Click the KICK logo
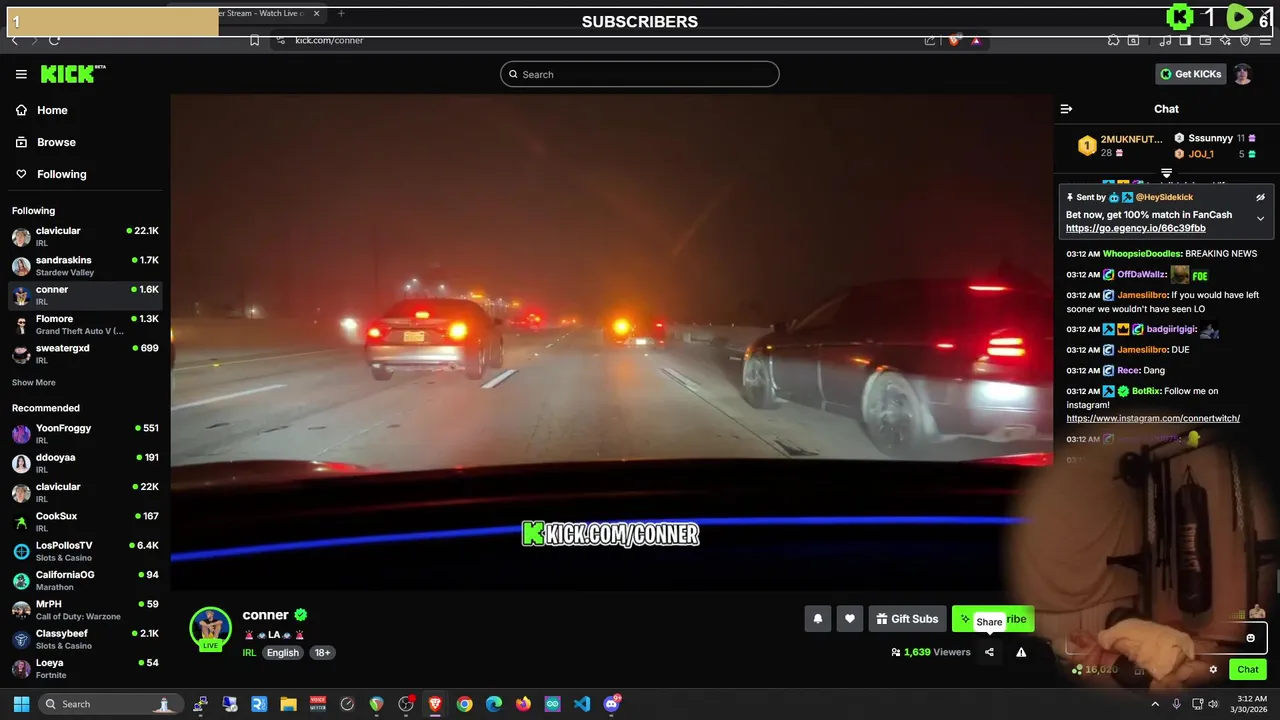This screenshot has width=1280, height=720. 73,74
